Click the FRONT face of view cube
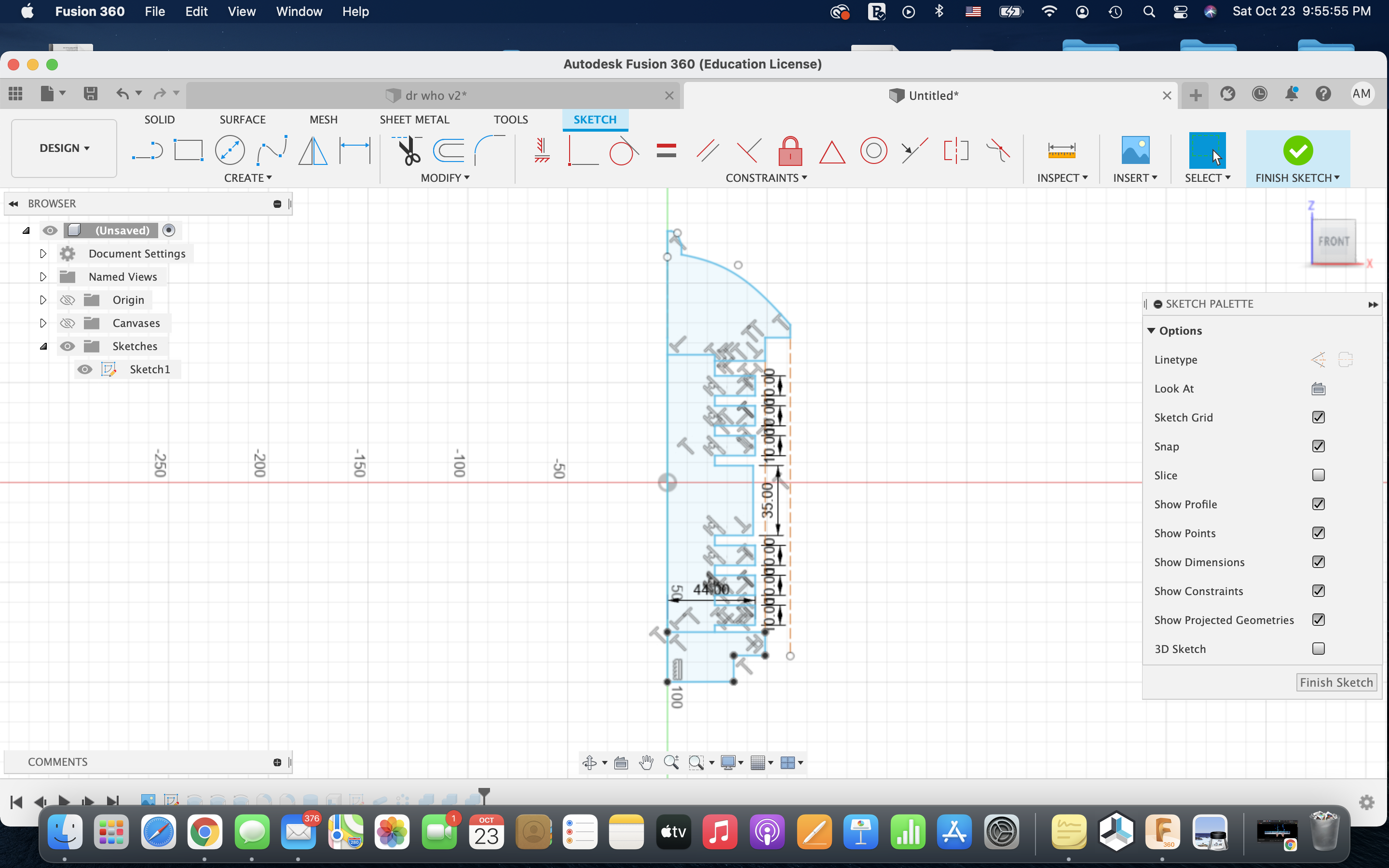The image size is (1389, 868). point(1334,241)
